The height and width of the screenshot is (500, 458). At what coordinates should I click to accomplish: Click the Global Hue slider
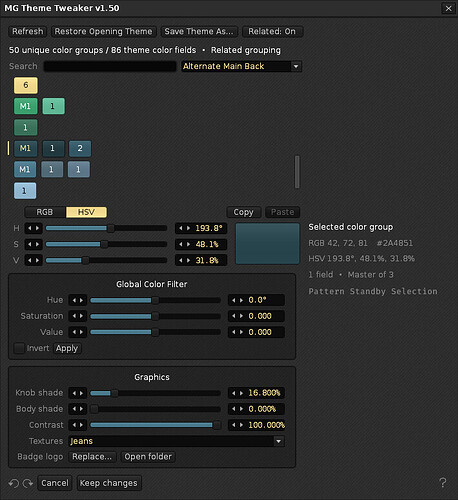pos(155,300)
